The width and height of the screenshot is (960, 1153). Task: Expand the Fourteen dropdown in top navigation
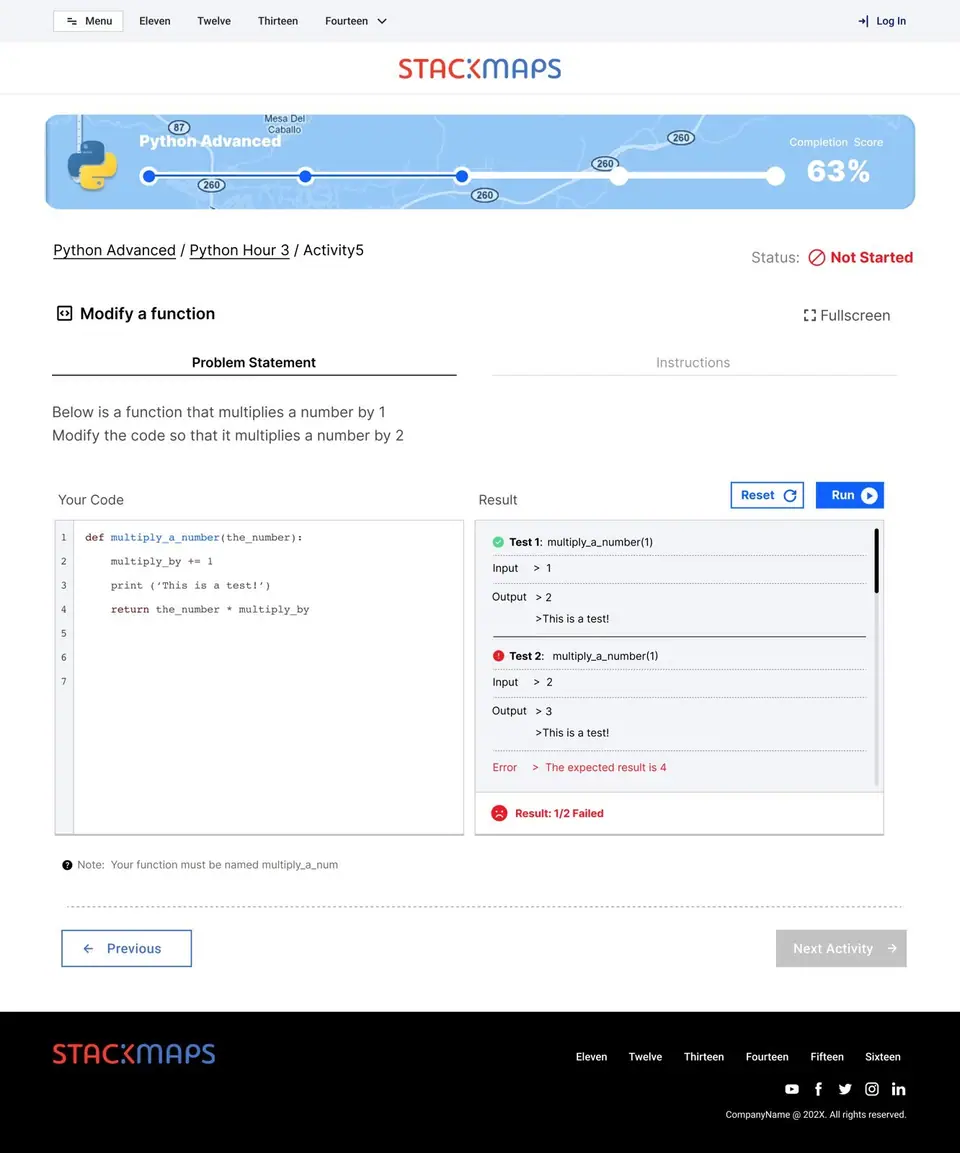pyautogui.click(x=356, y=21)
